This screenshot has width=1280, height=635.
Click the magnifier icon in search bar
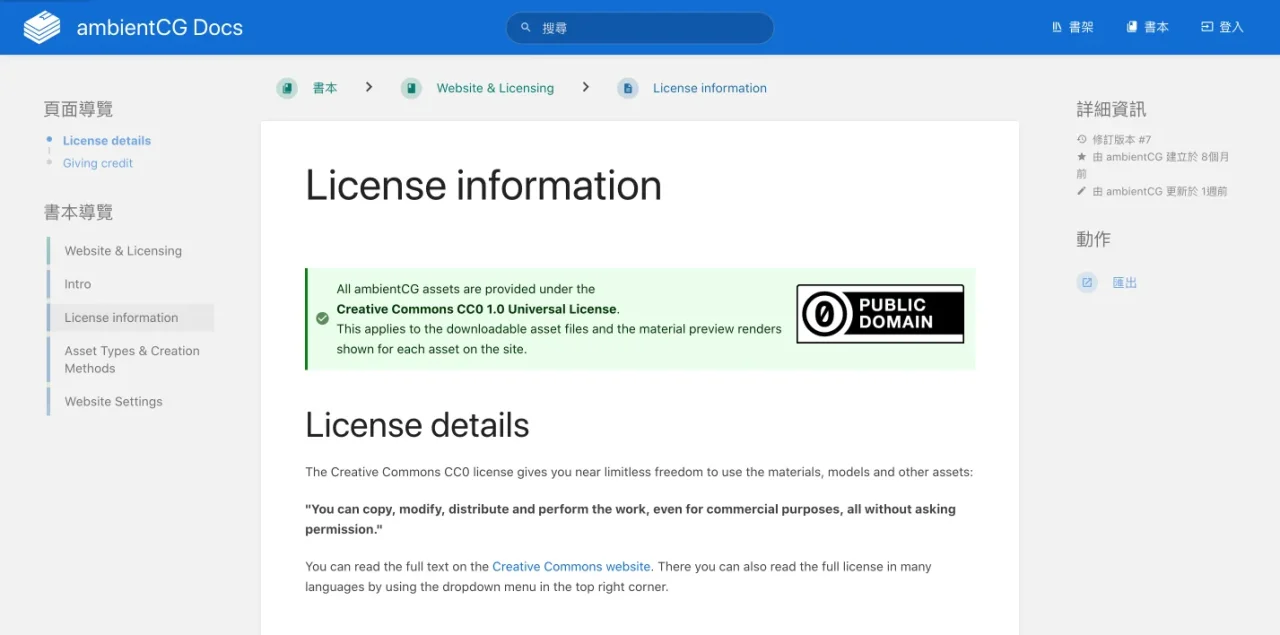[x=526, y=28]
